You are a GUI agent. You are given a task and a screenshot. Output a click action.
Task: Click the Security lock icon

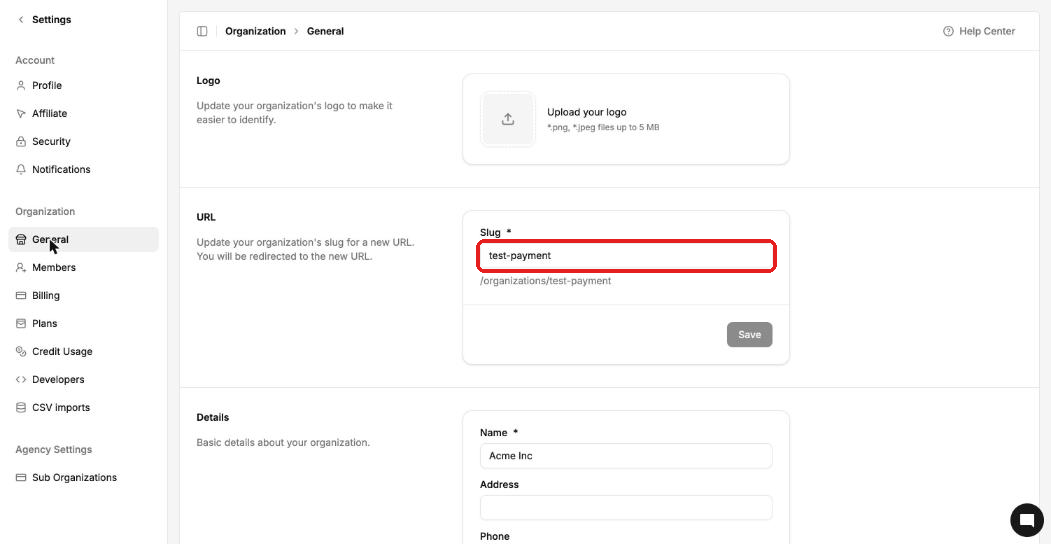21,142
